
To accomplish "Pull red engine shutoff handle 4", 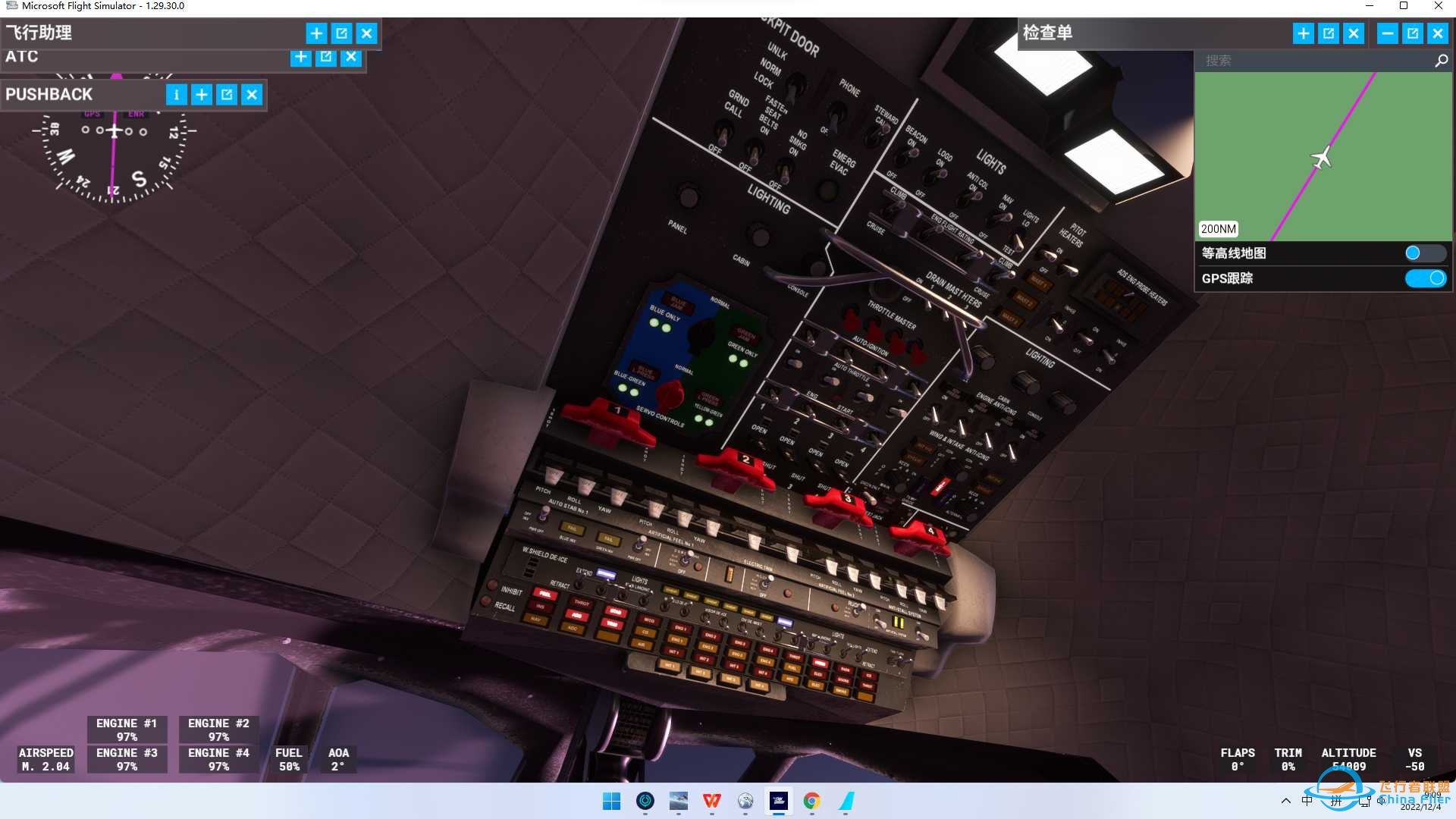I will [x=919, y=537].
